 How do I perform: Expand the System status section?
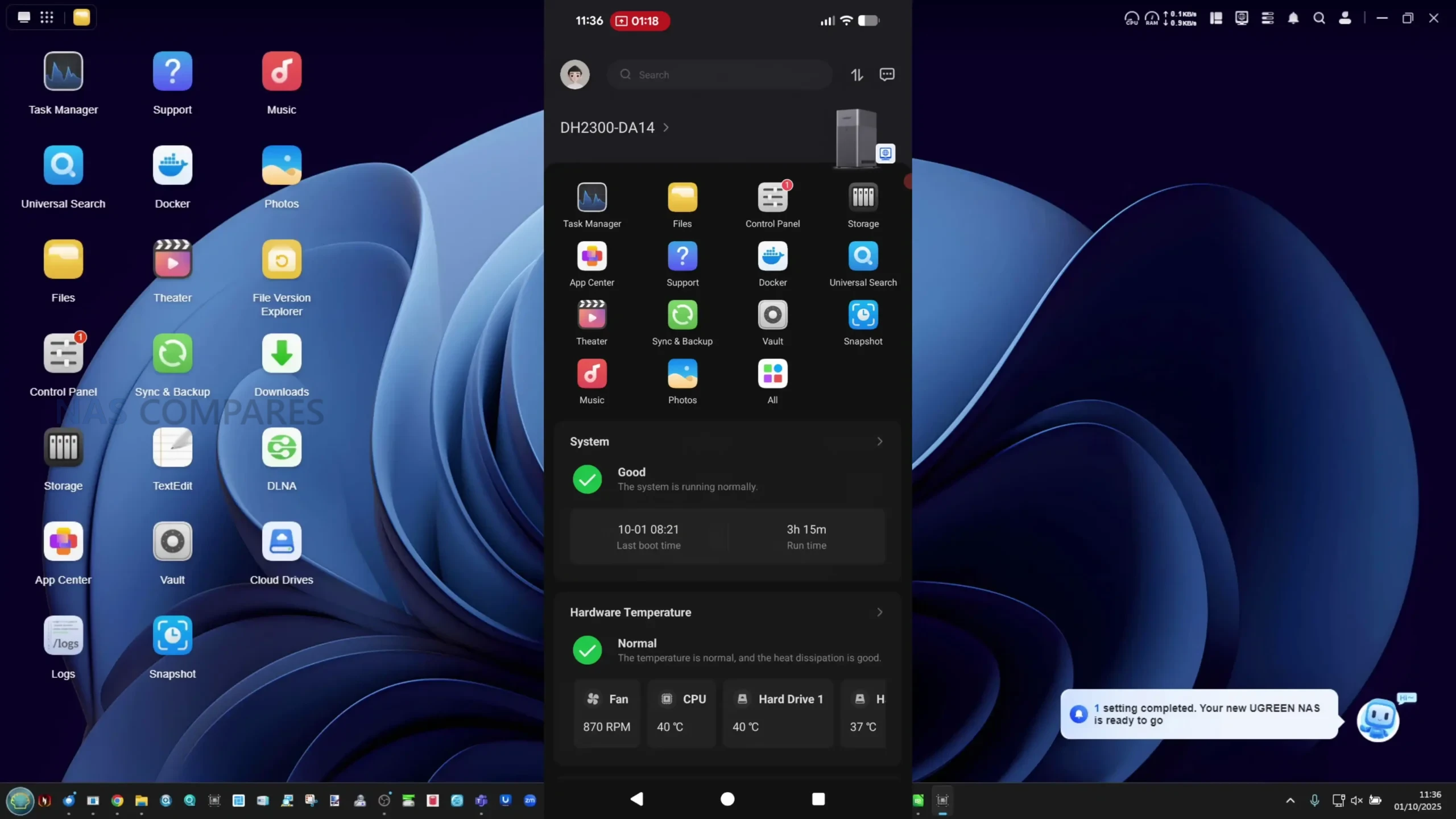coord(879,441)
